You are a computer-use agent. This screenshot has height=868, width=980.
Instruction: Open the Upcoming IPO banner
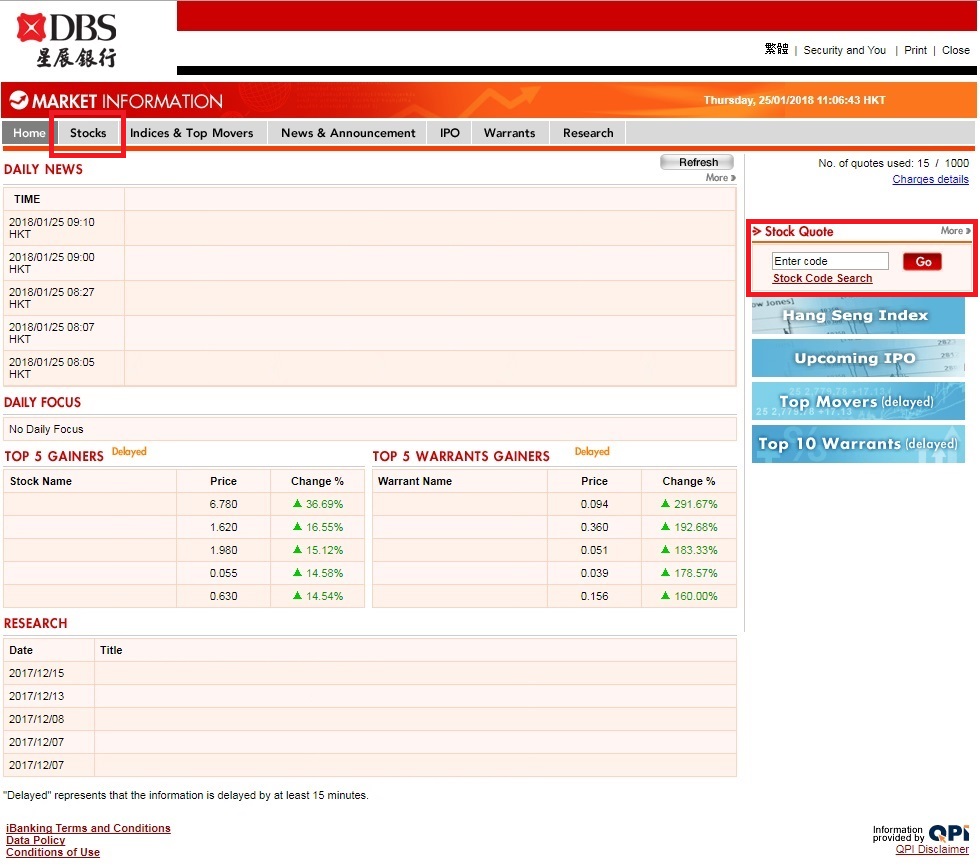[x=857, y=358]
